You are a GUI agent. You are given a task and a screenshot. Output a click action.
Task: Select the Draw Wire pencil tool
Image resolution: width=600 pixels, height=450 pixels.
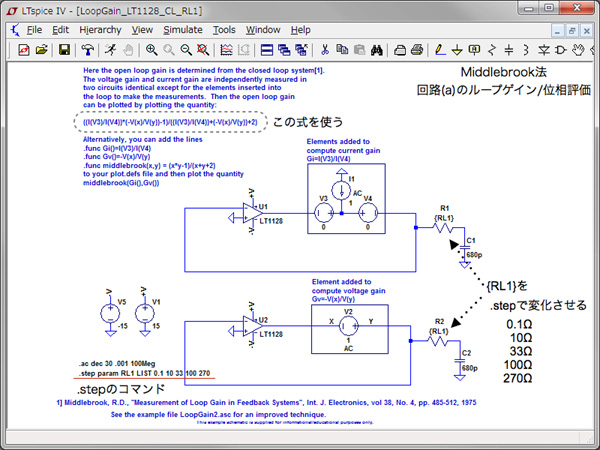click(x=436, y=49)
